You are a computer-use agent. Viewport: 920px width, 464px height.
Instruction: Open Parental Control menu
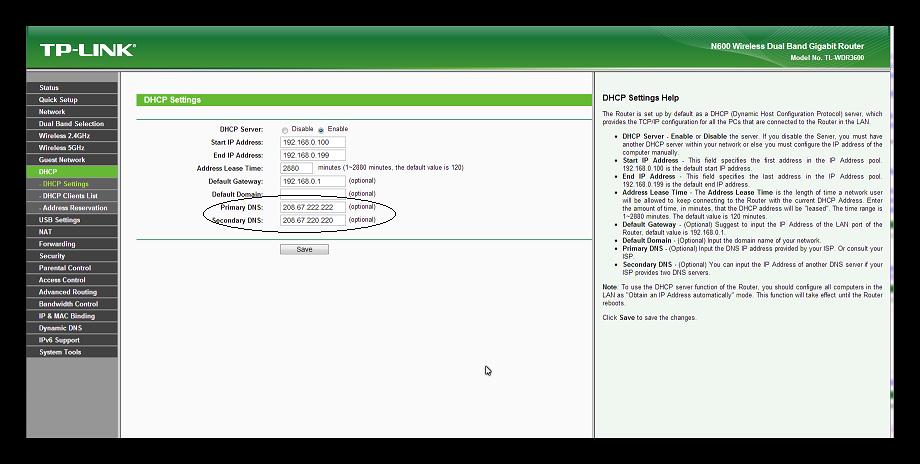tap(72, 268)
